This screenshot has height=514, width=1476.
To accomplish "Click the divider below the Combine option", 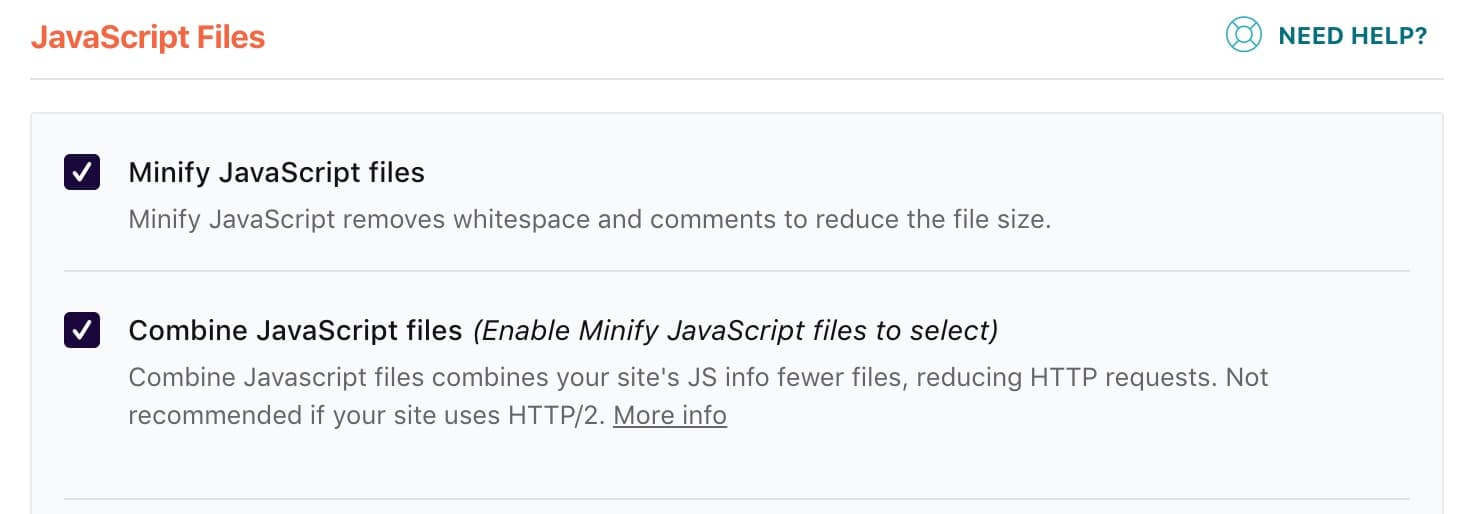I will point(737,498).
